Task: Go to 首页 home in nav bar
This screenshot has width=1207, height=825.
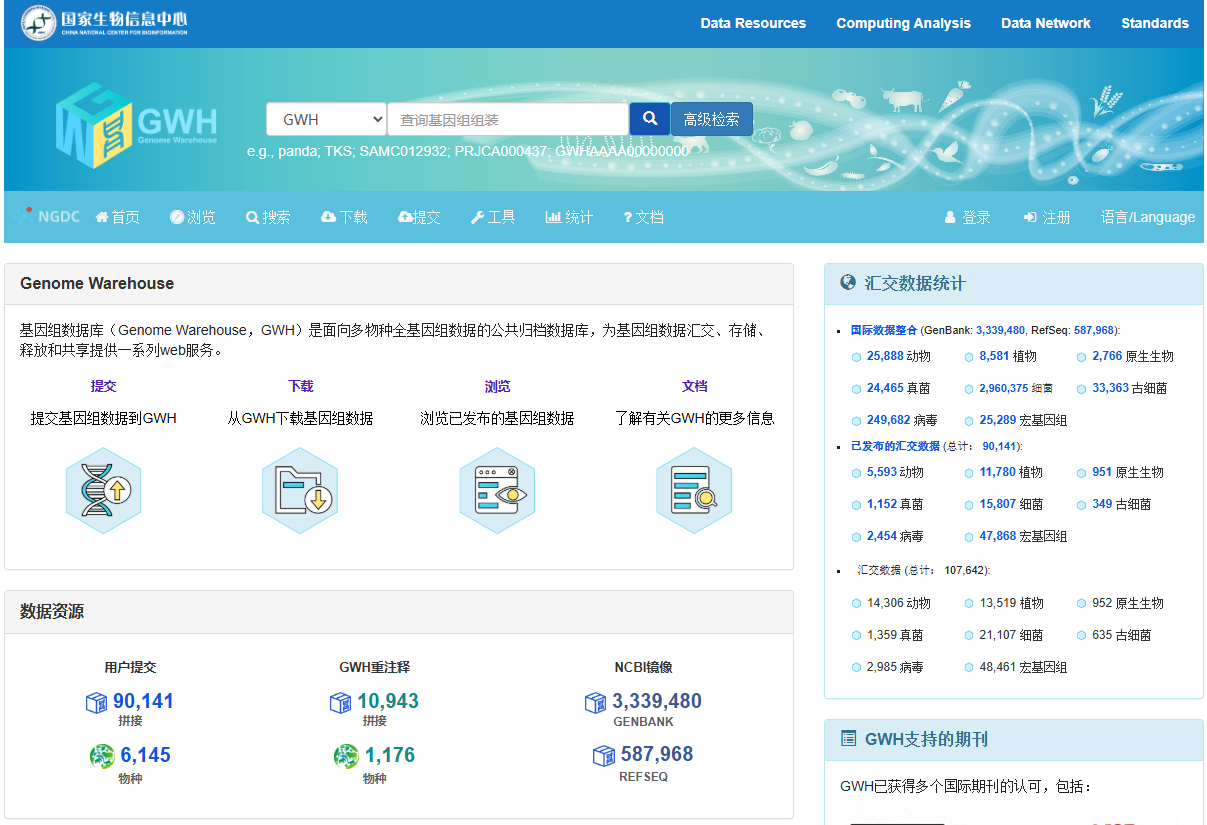Action: pyautogui.click(x=118, y=217)
